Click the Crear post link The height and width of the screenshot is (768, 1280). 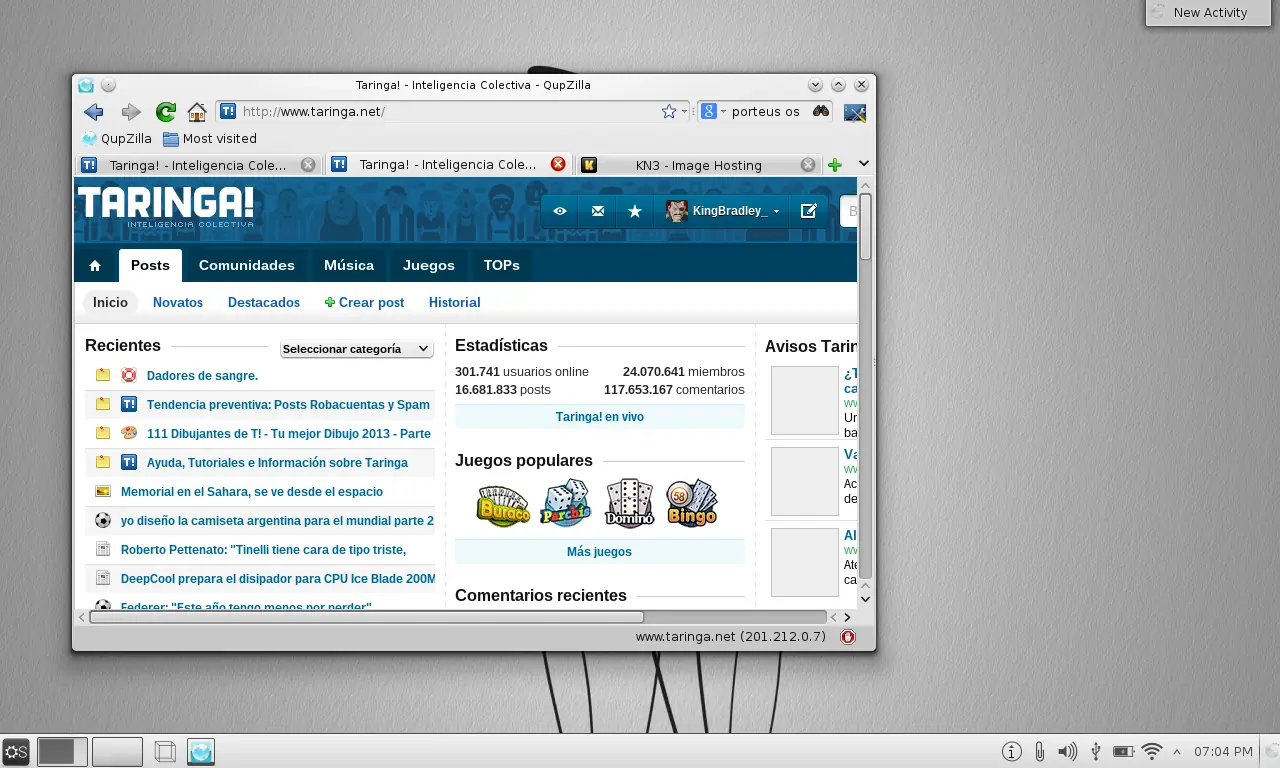365,302
